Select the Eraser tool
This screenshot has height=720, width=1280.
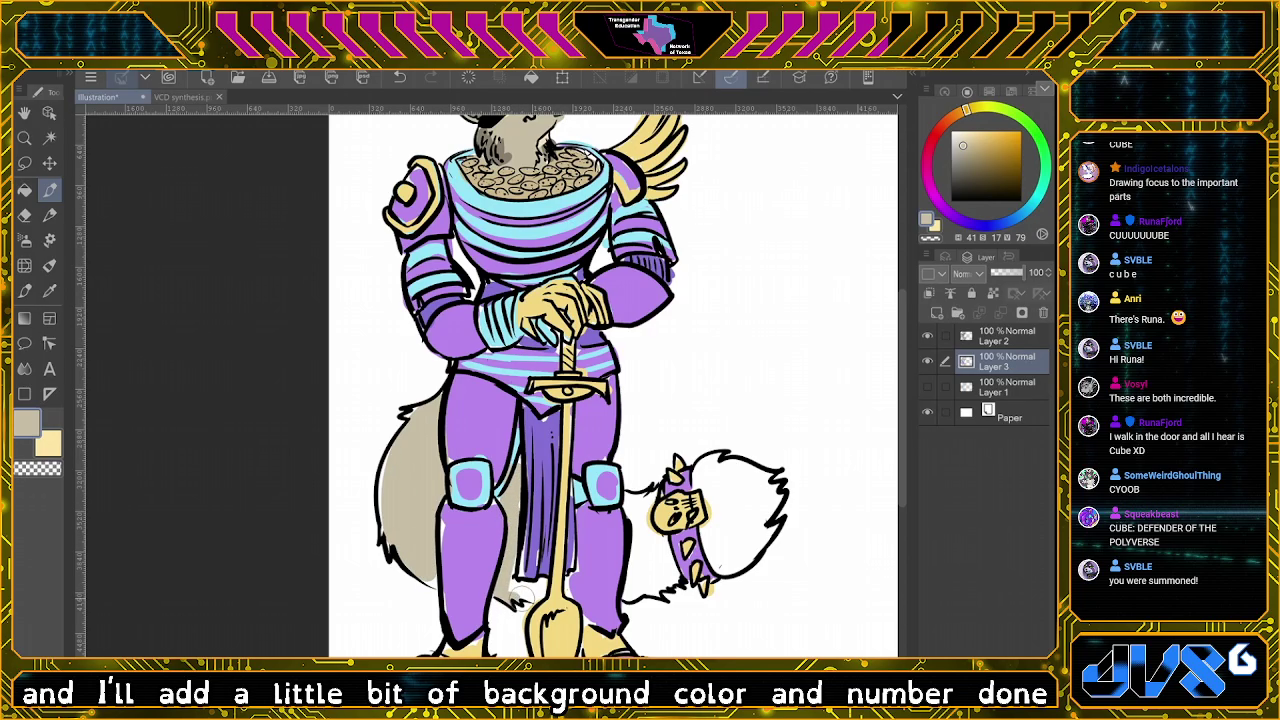point(24,215)
